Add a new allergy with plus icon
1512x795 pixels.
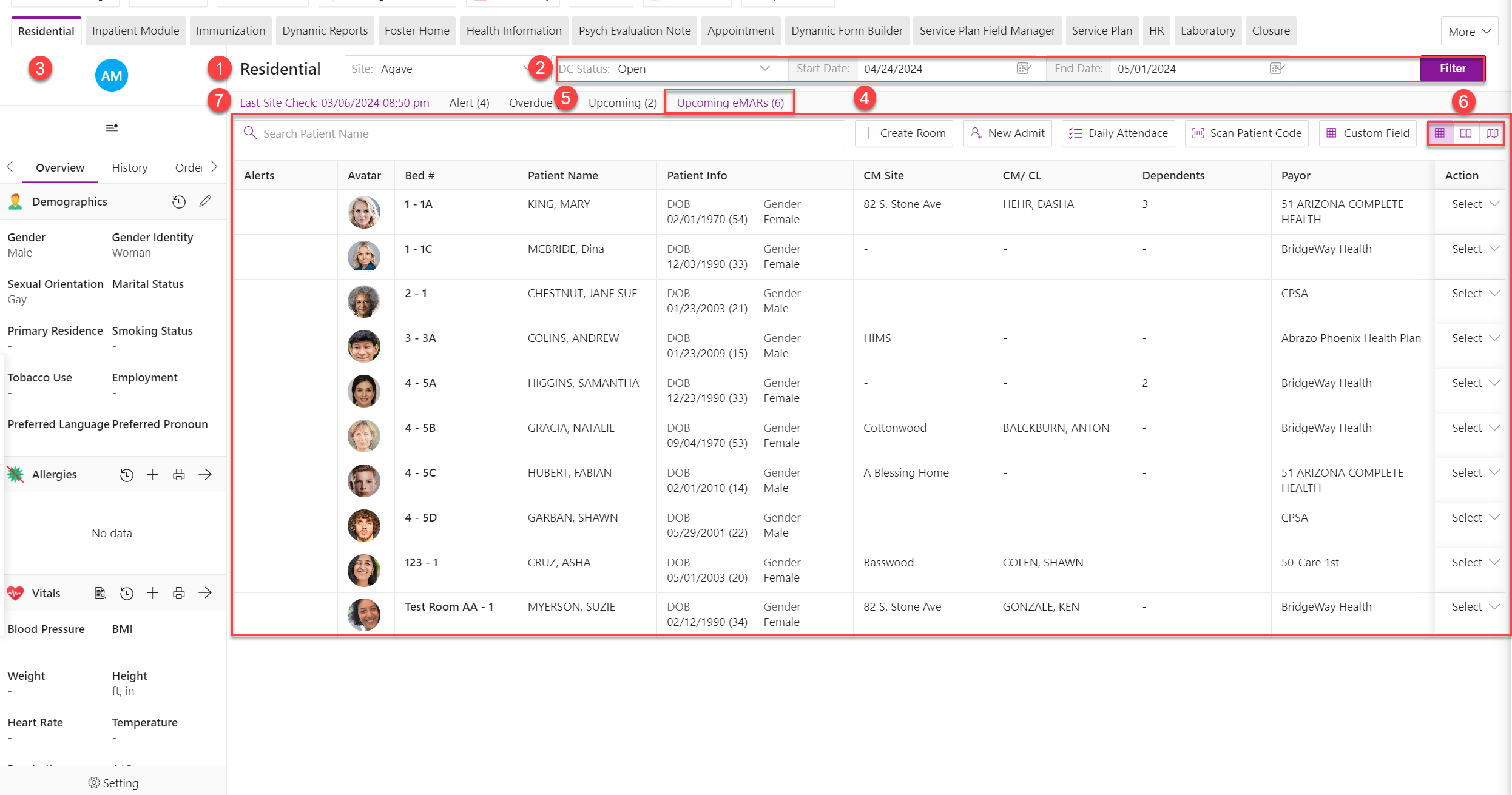click(x=152, y=475)
